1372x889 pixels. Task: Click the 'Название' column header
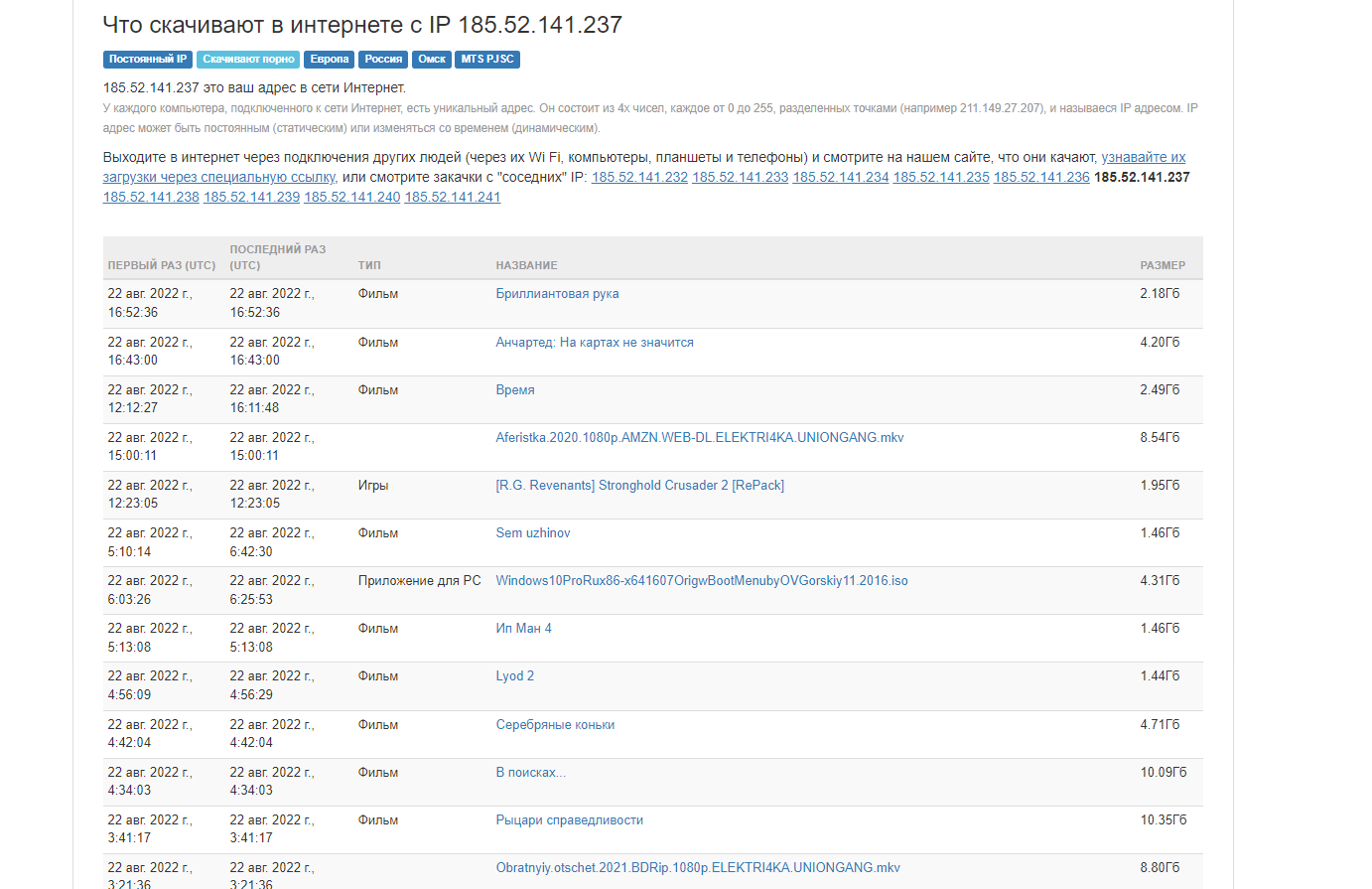tap(526, 265)
